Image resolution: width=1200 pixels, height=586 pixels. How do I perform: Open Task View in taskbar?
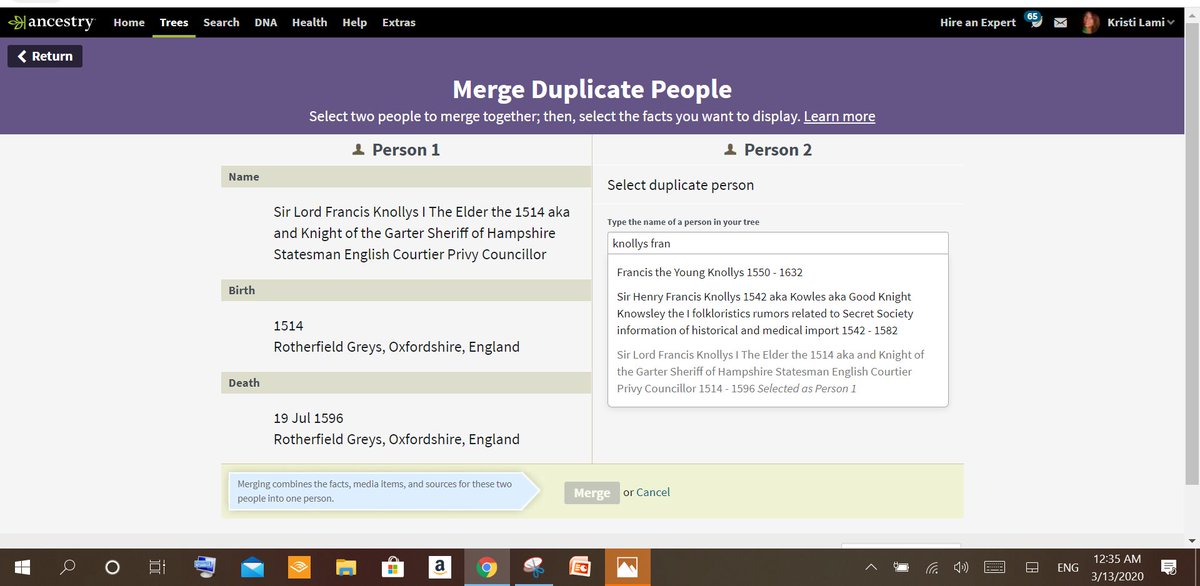(157, 567)
